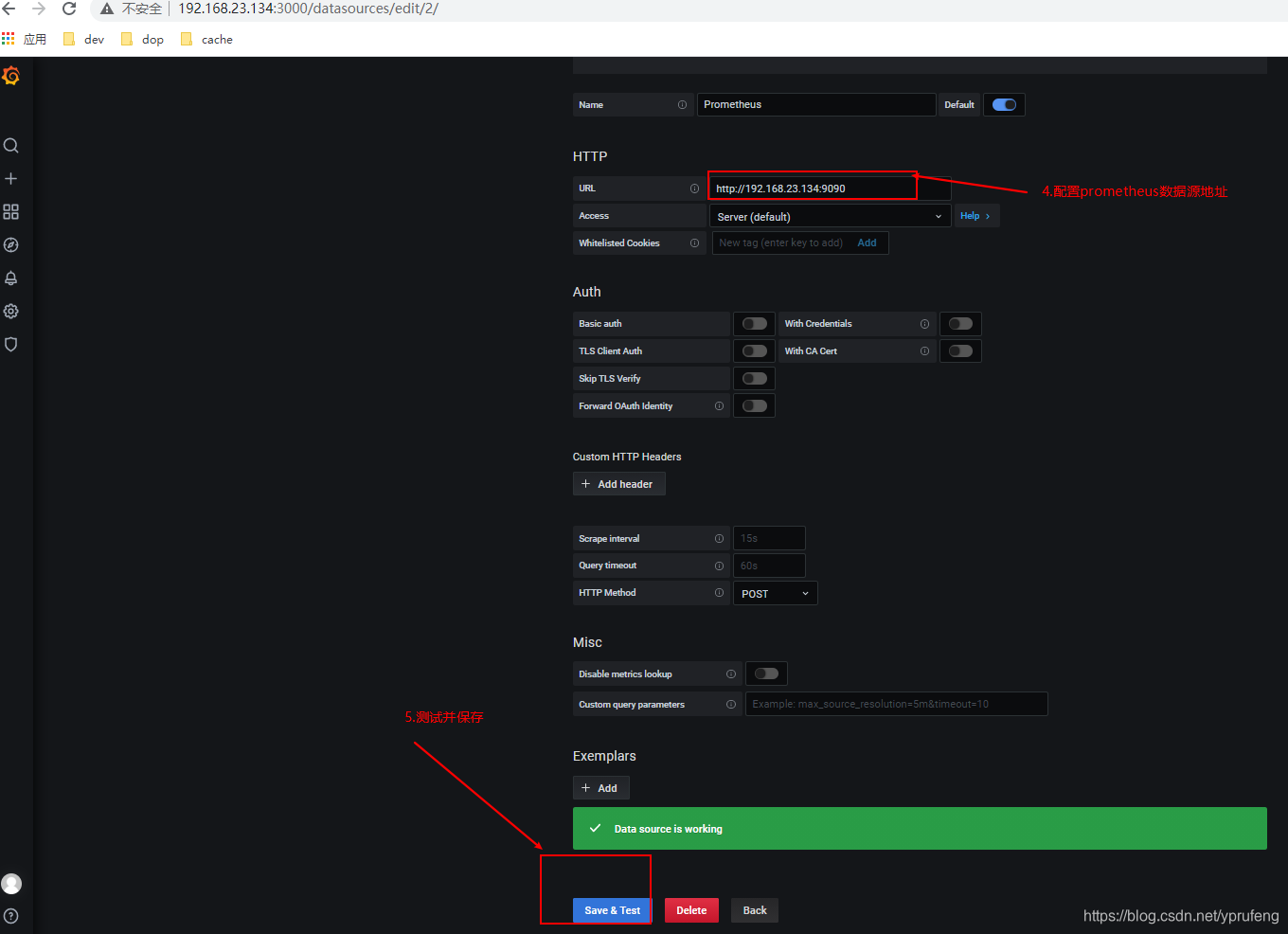Open the Dashboards grid icon in sidebar
This screenshot has width=1288, height=934.
[x=11, y=212]
